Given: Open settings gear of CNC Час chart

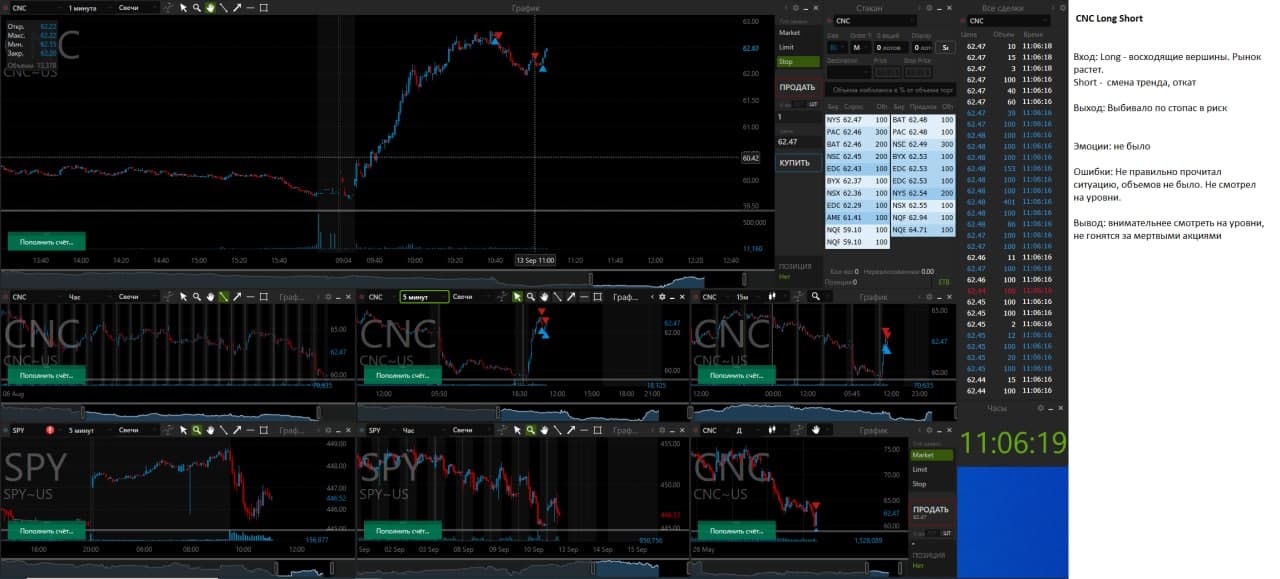Looking at the screenshot, I should [328, 296].
